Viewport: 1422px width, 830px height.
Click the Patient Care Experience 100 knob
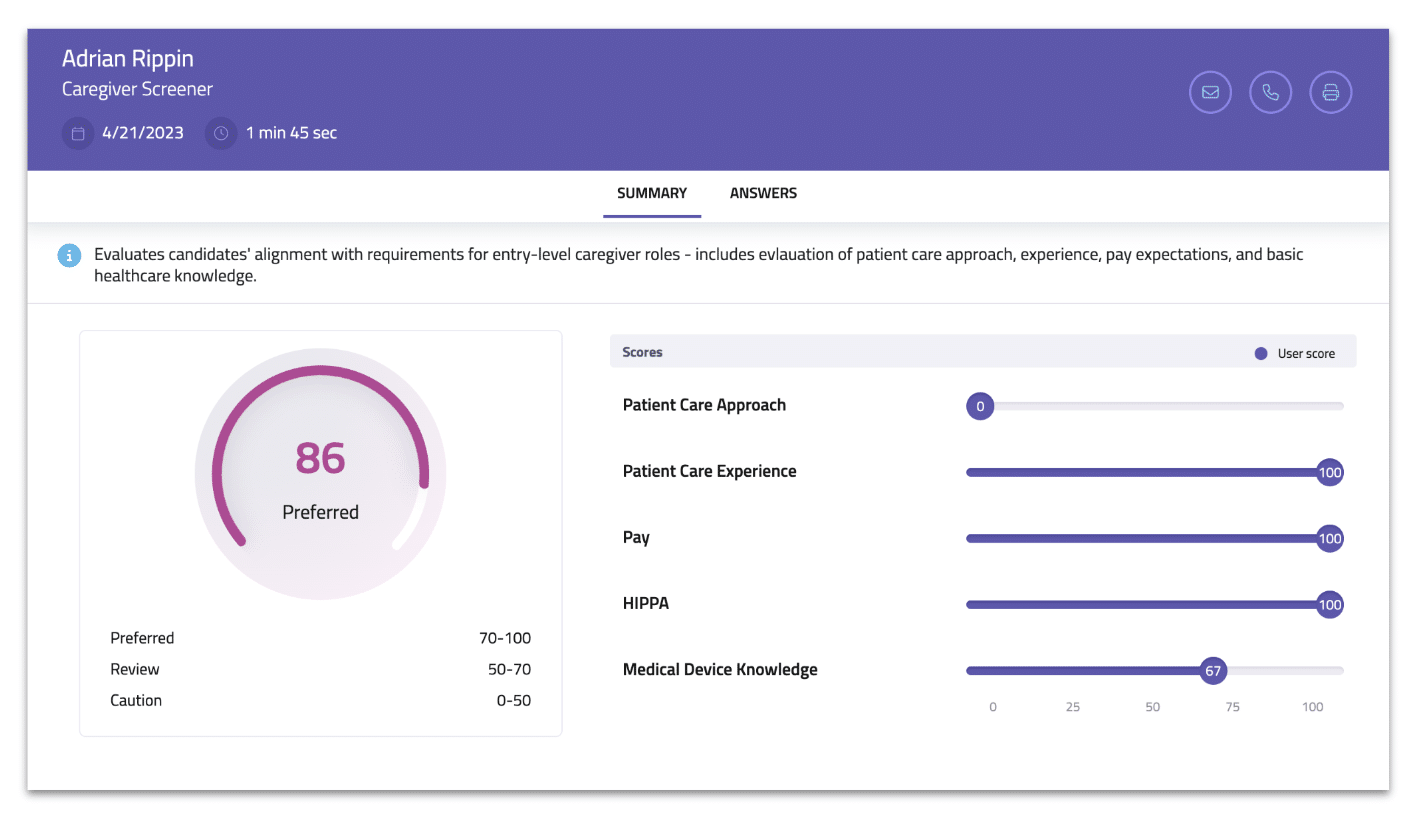(1329, 472)
